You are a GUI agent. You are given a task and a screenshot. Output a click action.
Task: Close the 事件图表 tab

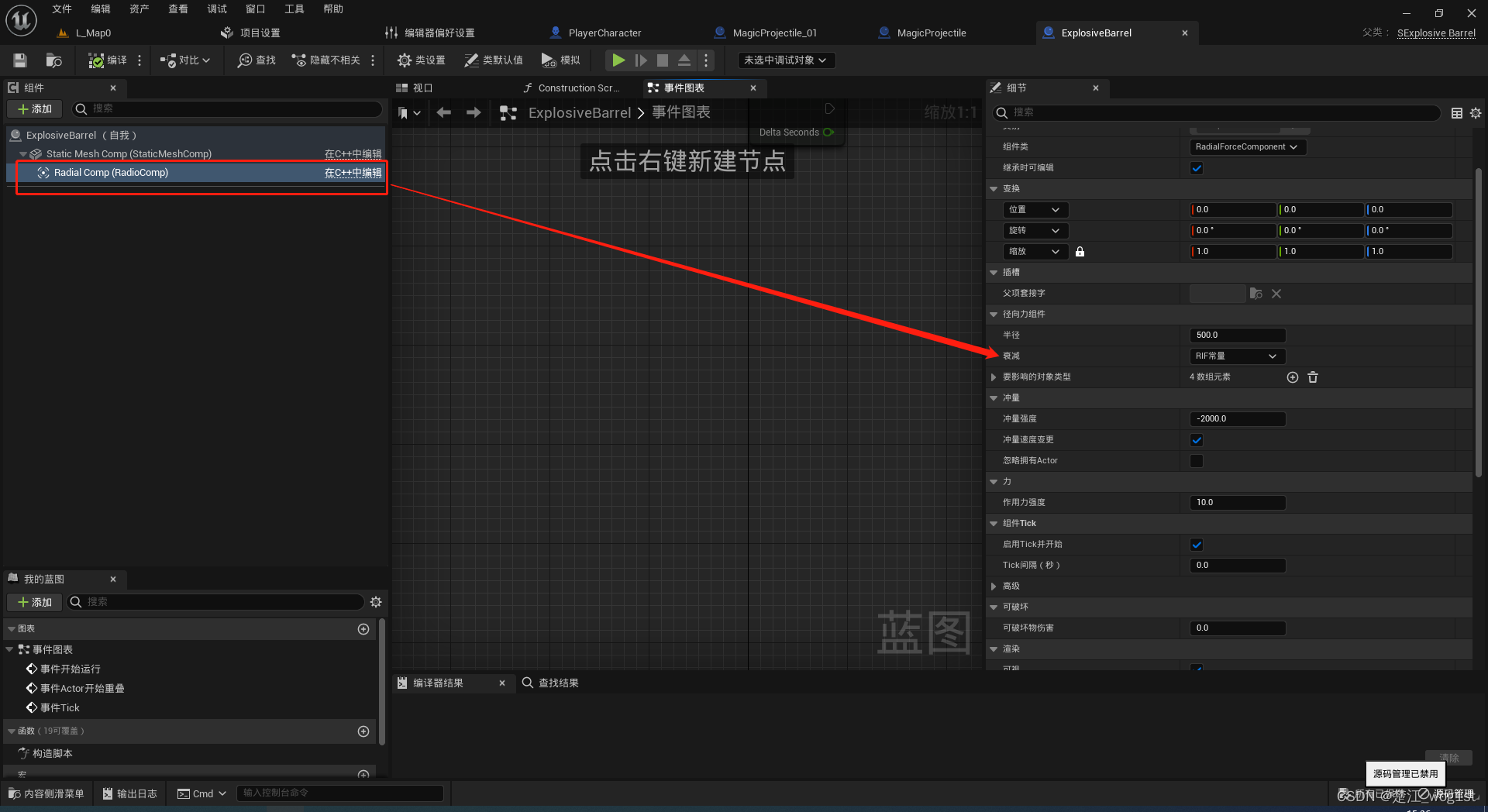[753, 88]
